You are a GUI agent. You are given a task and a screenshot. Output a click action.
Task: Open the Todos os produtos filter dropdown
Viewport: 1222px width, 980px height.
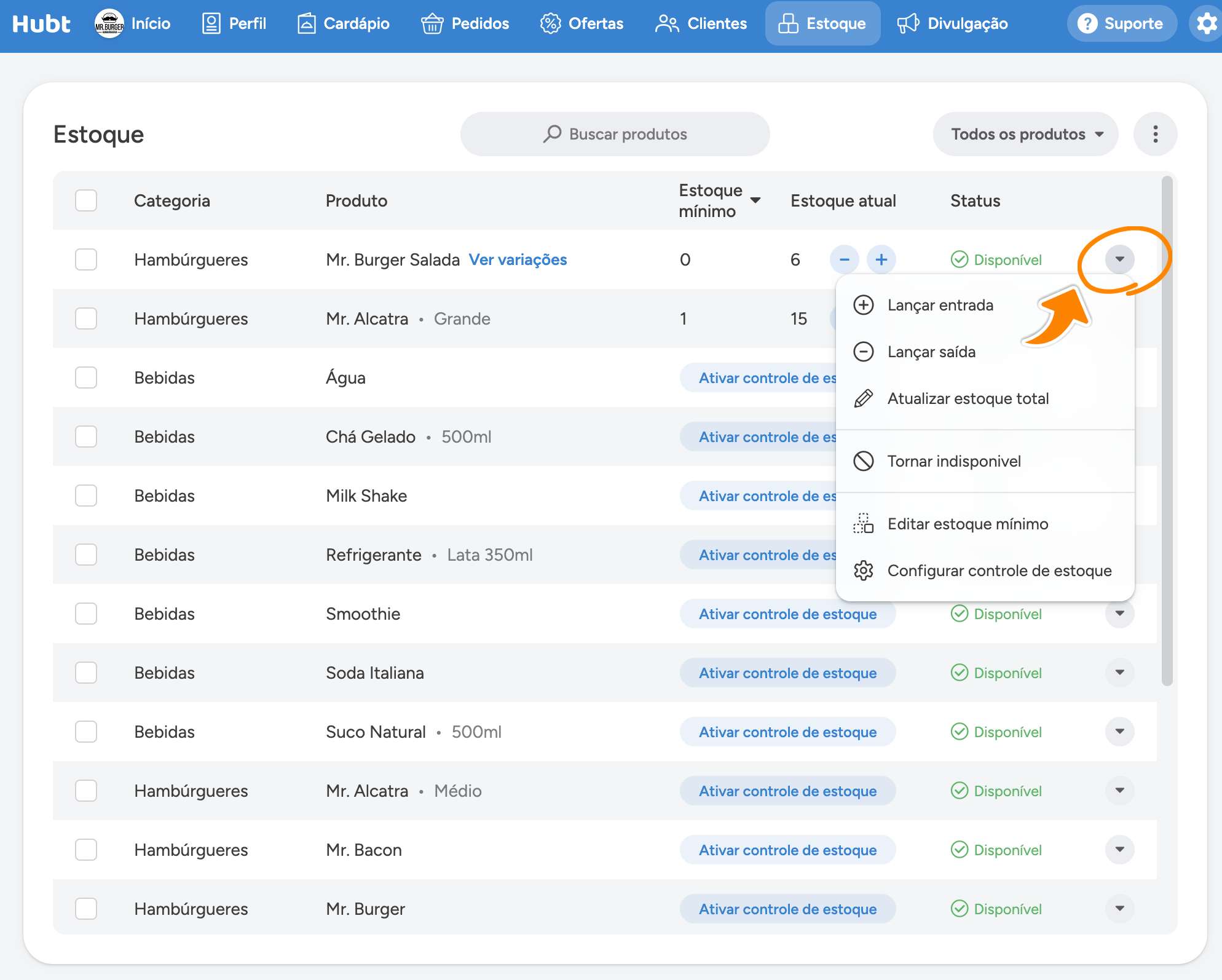point(1025,134)
